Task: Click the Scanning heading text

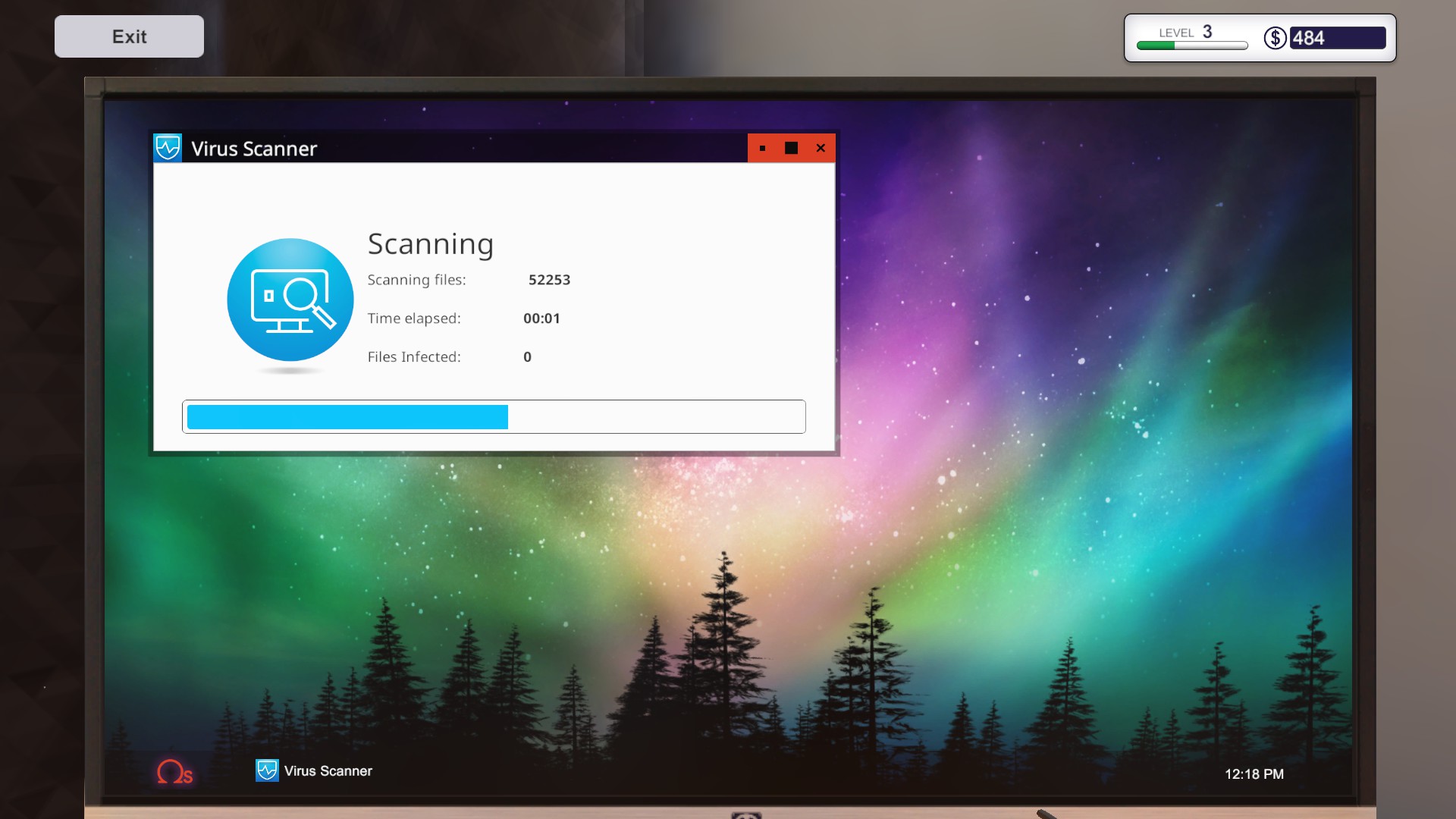Action: [x=431, y=244]
